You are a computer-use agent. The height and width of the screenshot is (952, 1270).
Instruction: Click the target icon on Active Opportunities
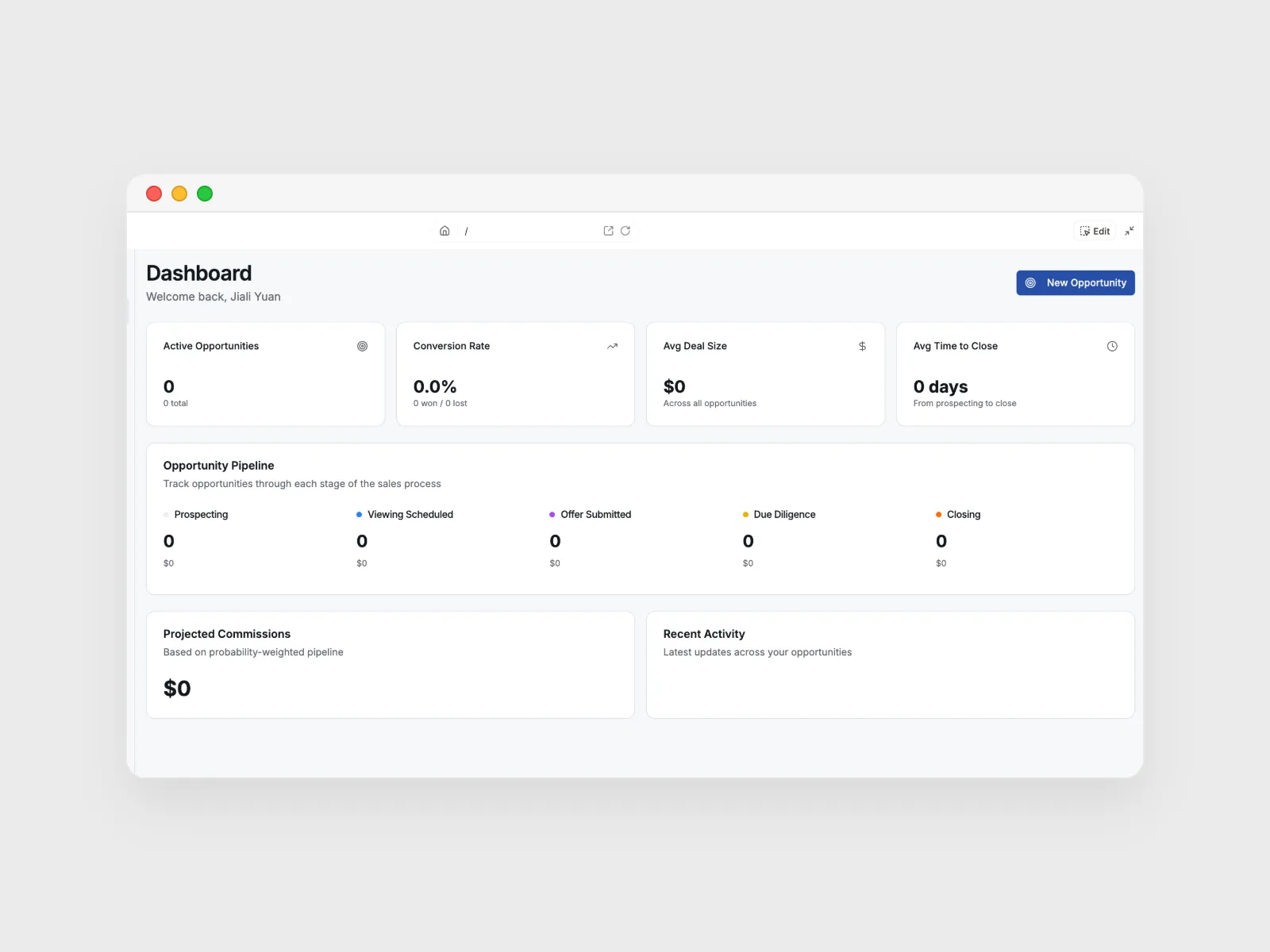[362, 346]
